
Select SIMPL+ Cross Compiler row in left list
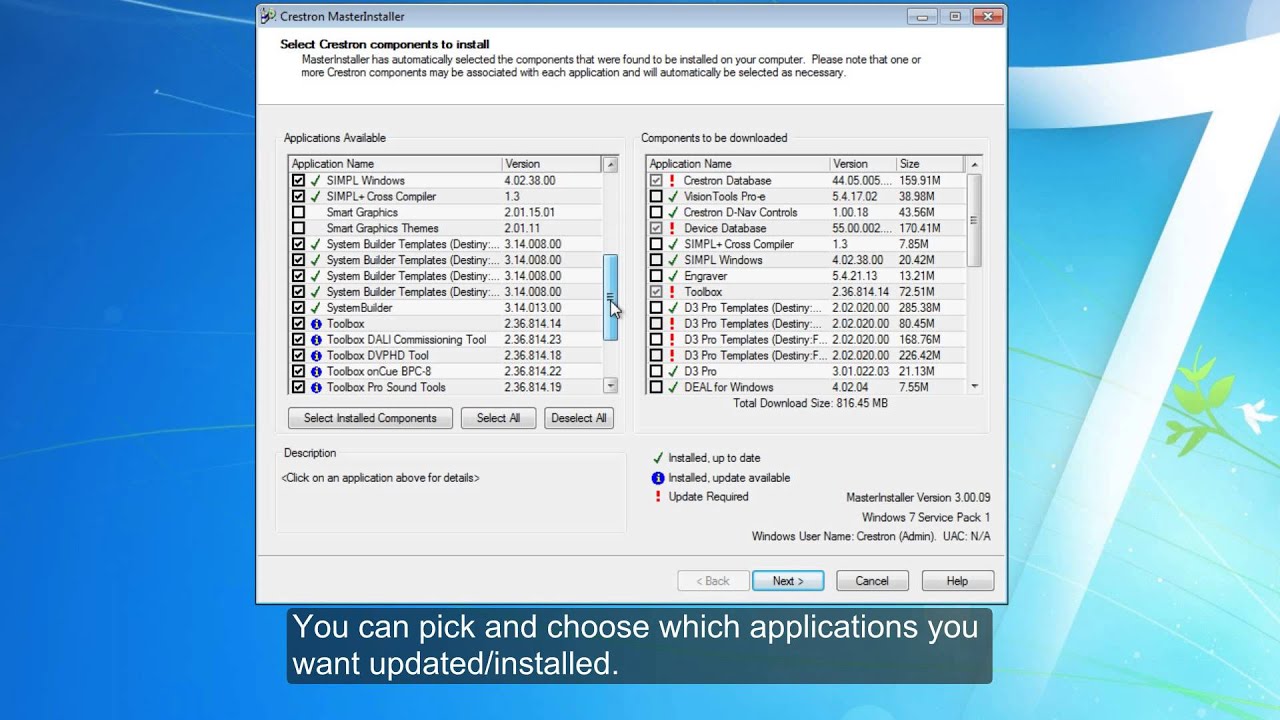(381, 197)
